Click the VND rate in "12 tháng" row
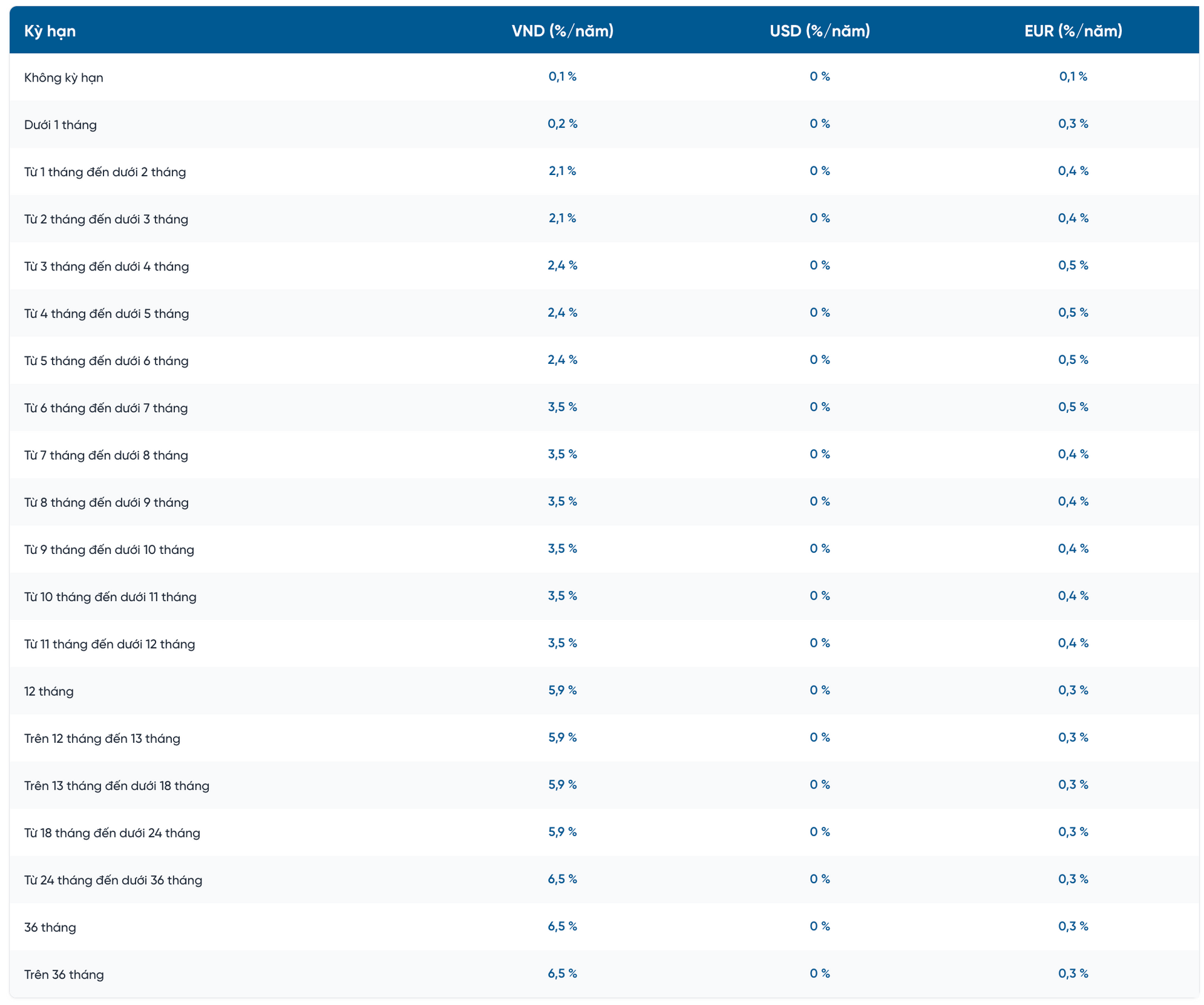Image resolution: width=1204 pixels, height=1005 pixels. [562, 690]
